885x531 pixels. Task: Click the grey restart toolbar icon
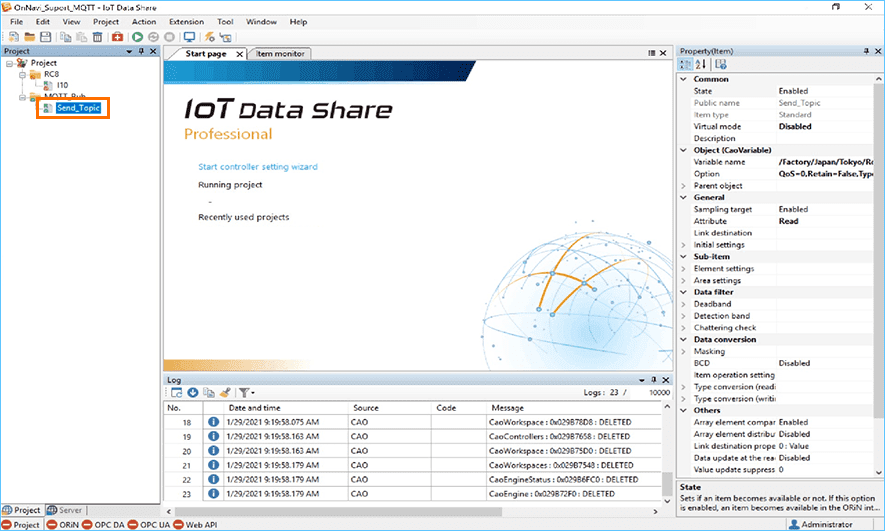click(x=153, y=37)
